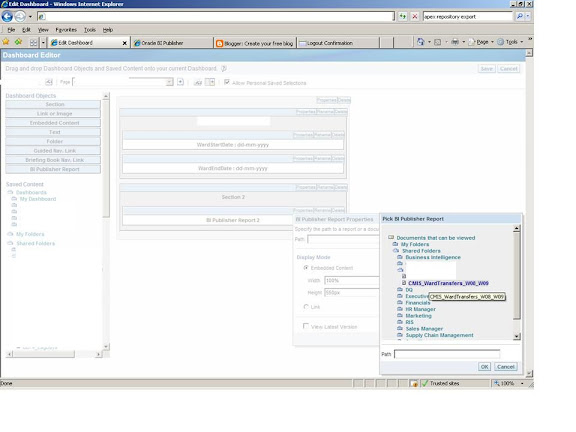The image size is (576, 432).
Task: Open the Edit menu
Action: point(26,30)
